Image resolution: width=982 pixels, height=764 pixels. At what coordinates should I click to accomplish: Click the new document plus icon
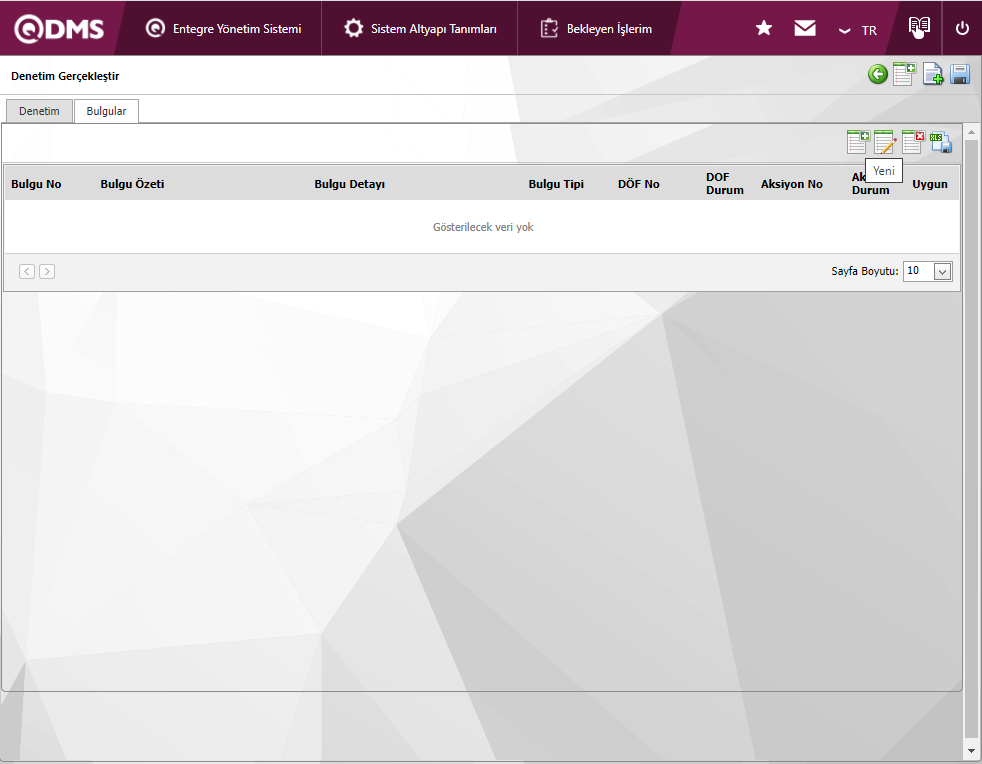[933, 74]
